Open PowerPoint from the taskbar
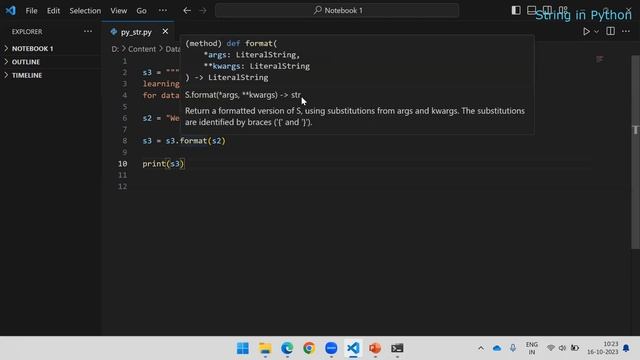This screenshot has height=360, width=640. (x=375, y=348)
